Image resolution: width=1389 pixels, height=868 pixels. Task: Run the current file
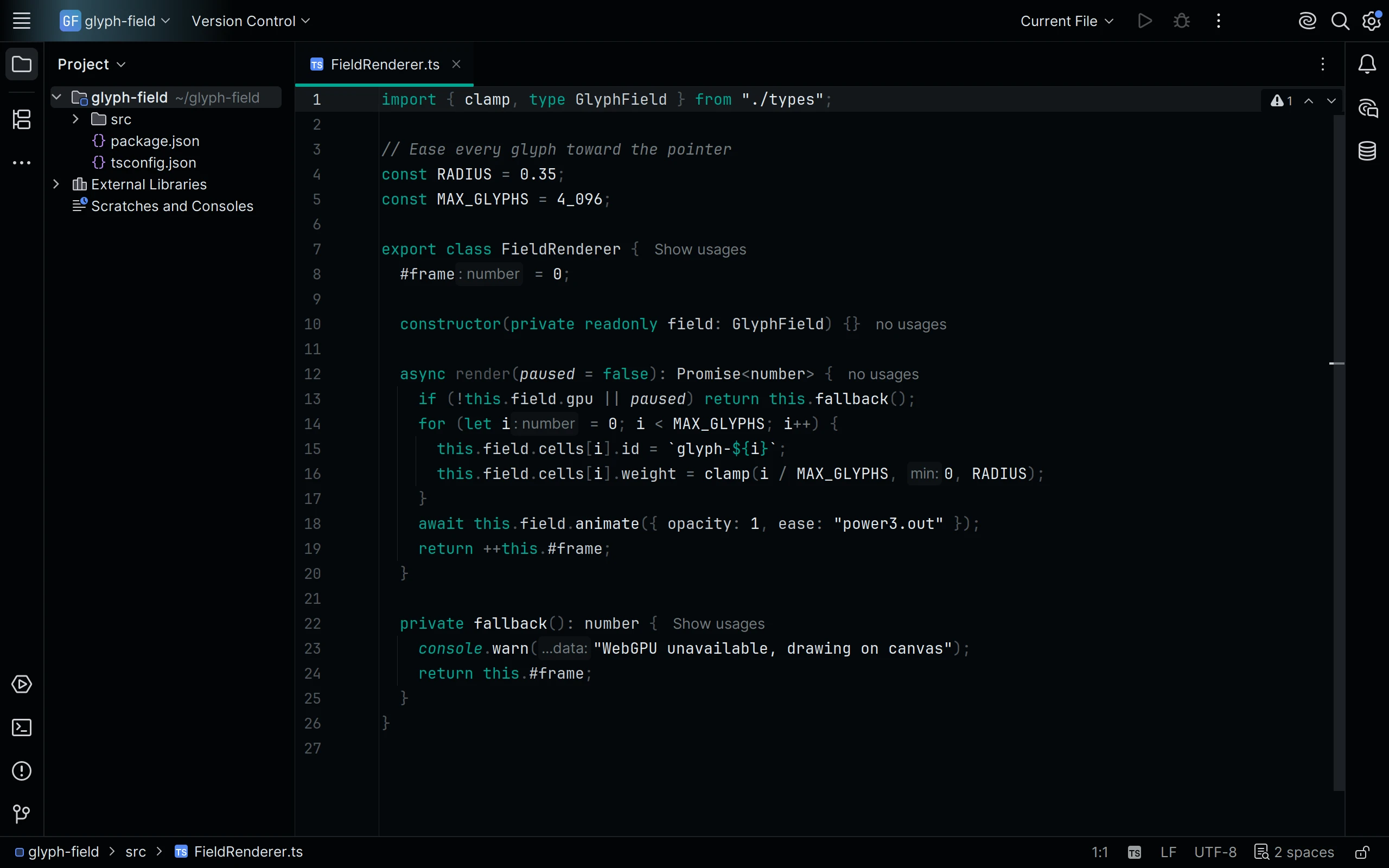point(1145,21)
